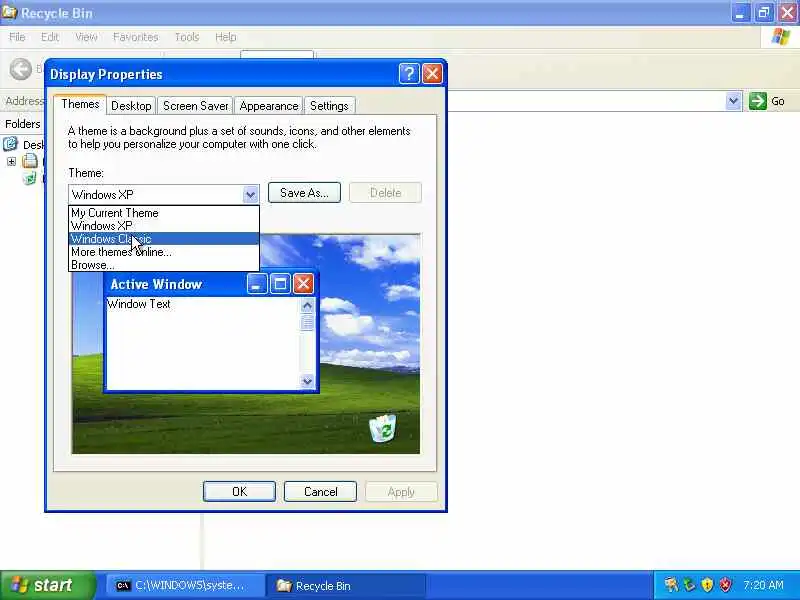Click the first system tray icon
This screenshot has width=800, height=600.
pos(671,585)
